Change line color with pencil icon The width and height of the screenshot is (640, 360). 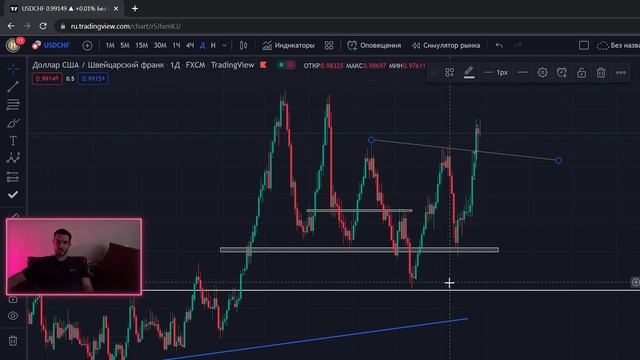point(469,73)
